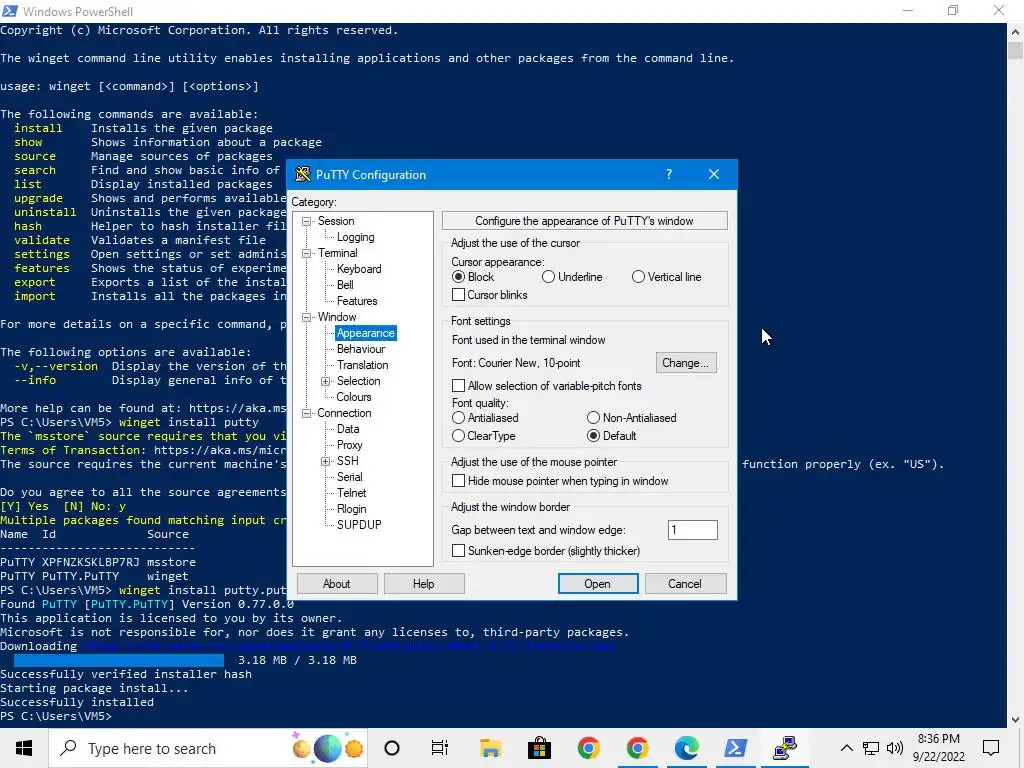
Task: Open the second Chrome icon on taskbar
Action: pos(637,748)
